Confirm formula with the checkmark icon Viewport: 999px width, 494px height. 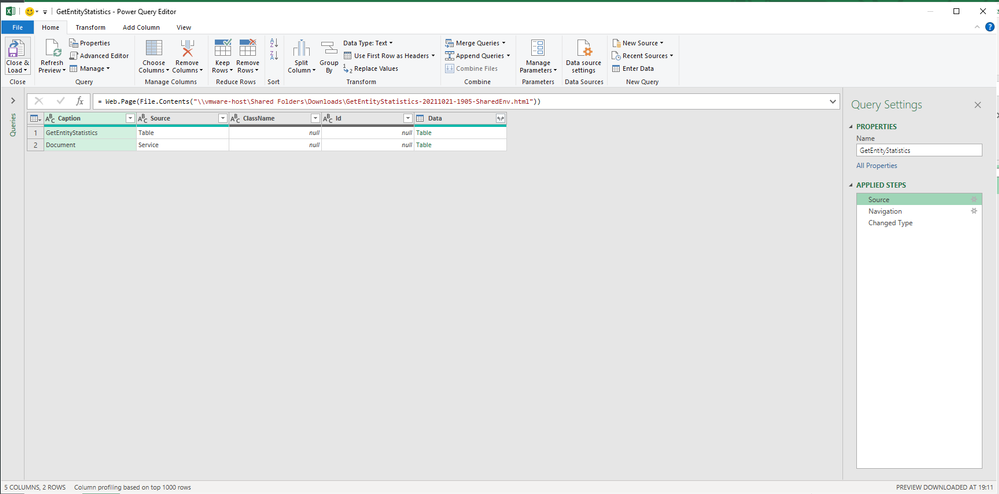61,101
